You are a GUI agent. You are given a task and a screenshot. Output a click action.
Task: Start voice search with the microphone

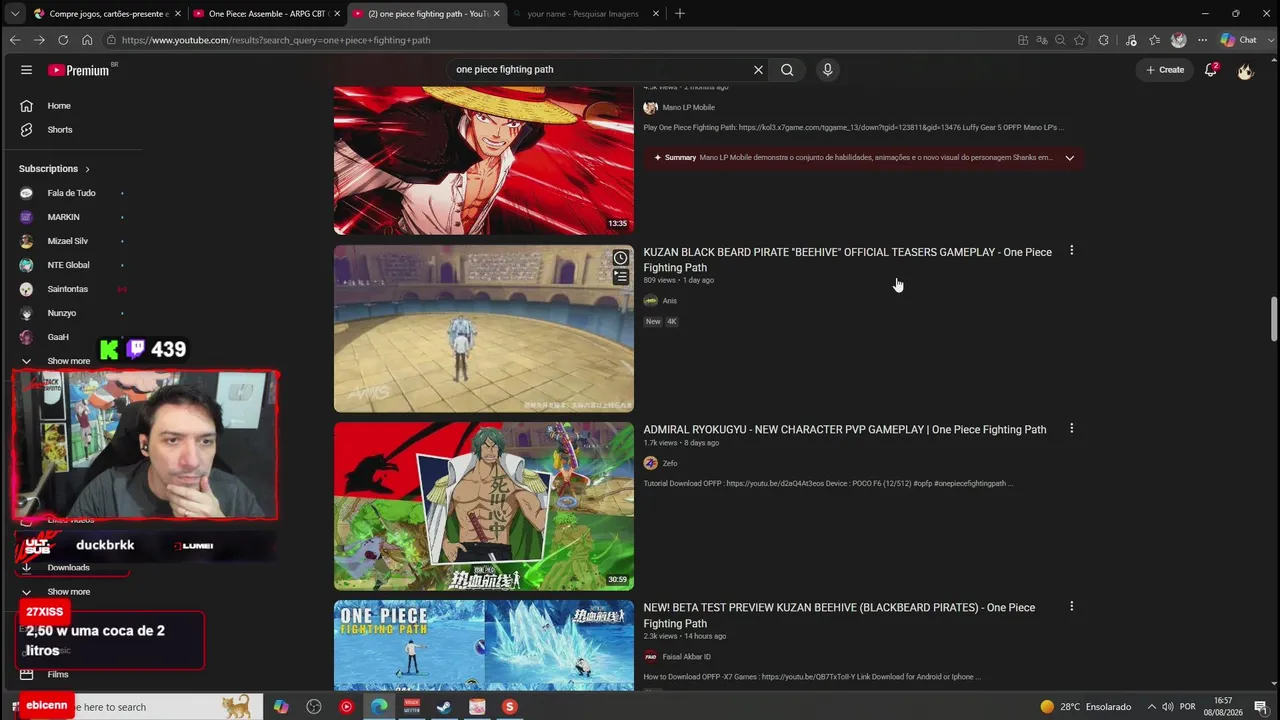(827, 70)
